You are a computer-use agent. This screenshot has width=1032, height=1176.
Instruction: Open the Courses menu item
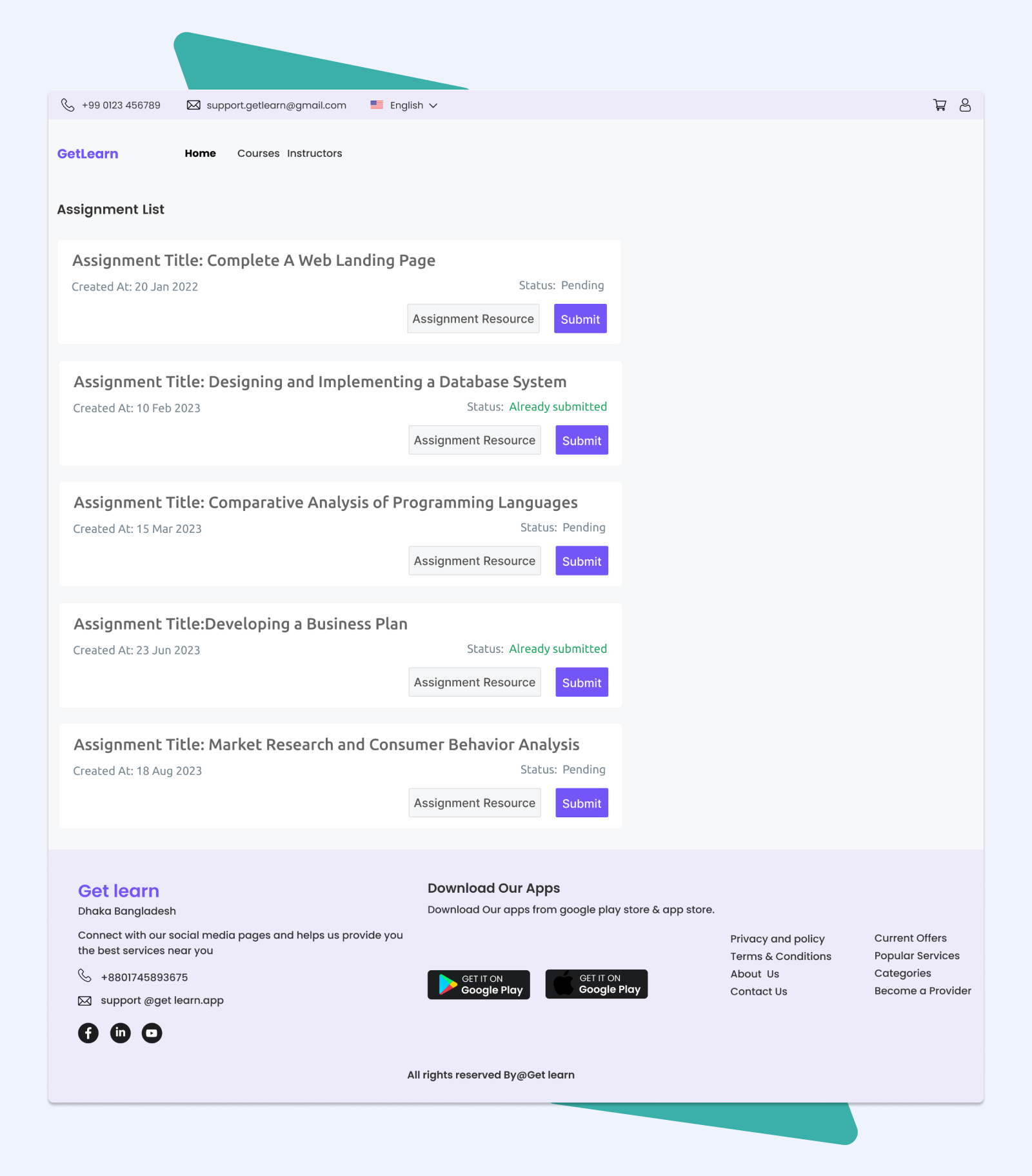click(x=258, y=154)
